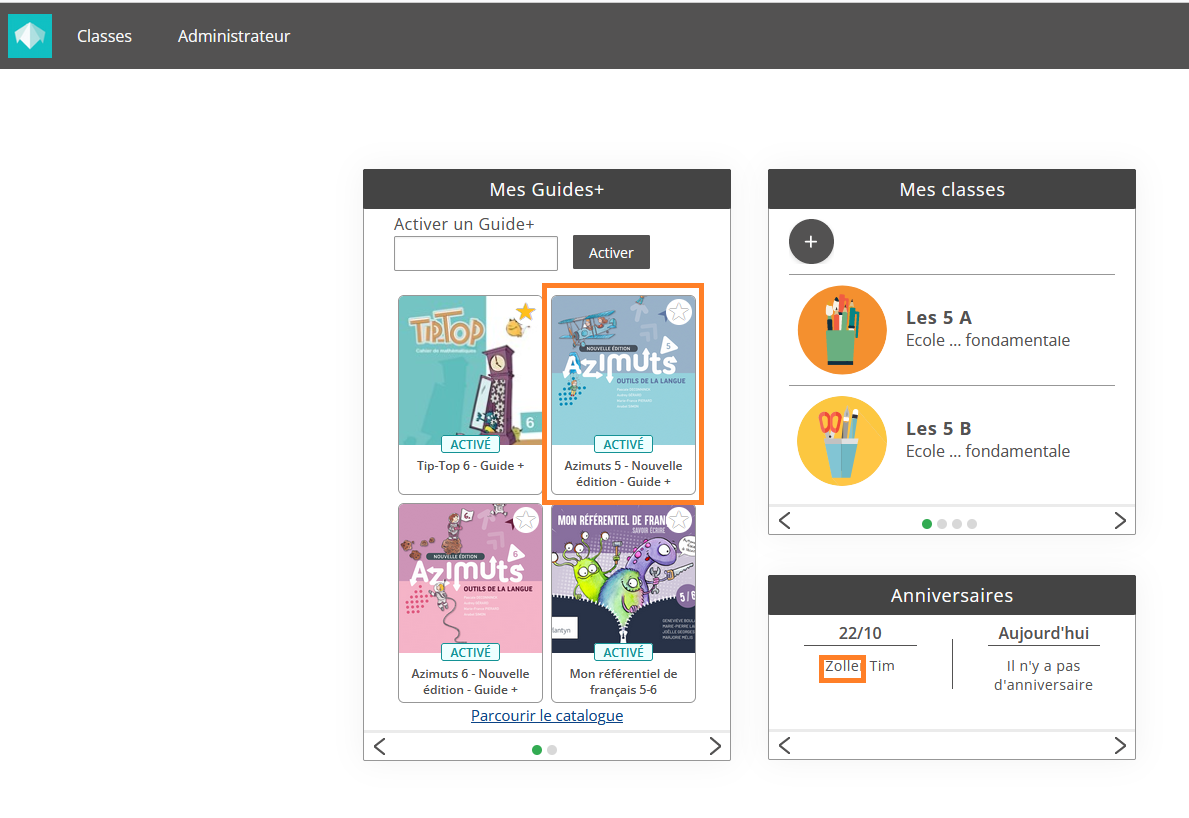Select the green first dot in Mes classes
The height and width of the screenshot is (818, 1189).
click(927, 524)
